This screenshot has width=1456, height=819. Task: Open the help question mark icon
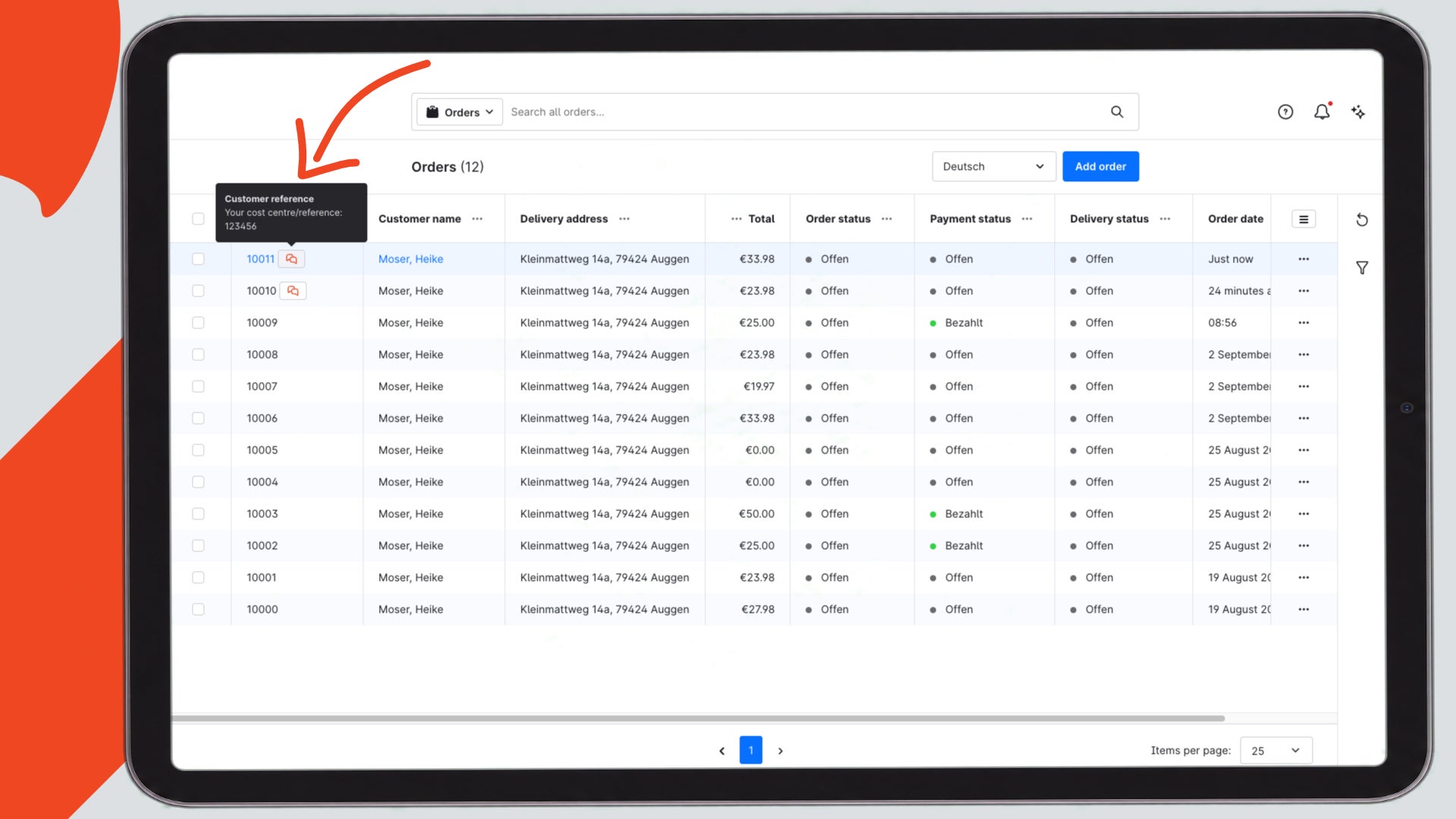click(x=1285, y=112)
